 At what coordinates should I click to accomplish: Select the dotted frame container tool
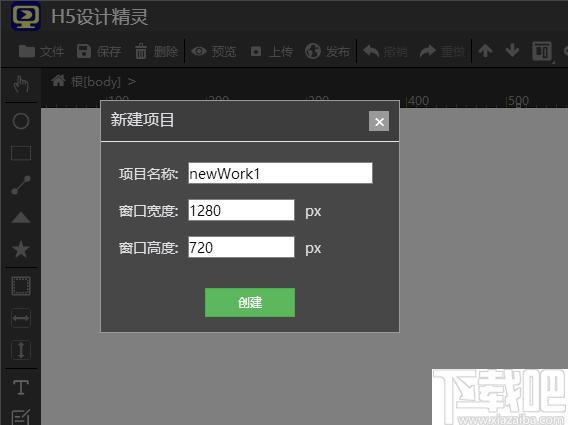click(x=21, y=286)
